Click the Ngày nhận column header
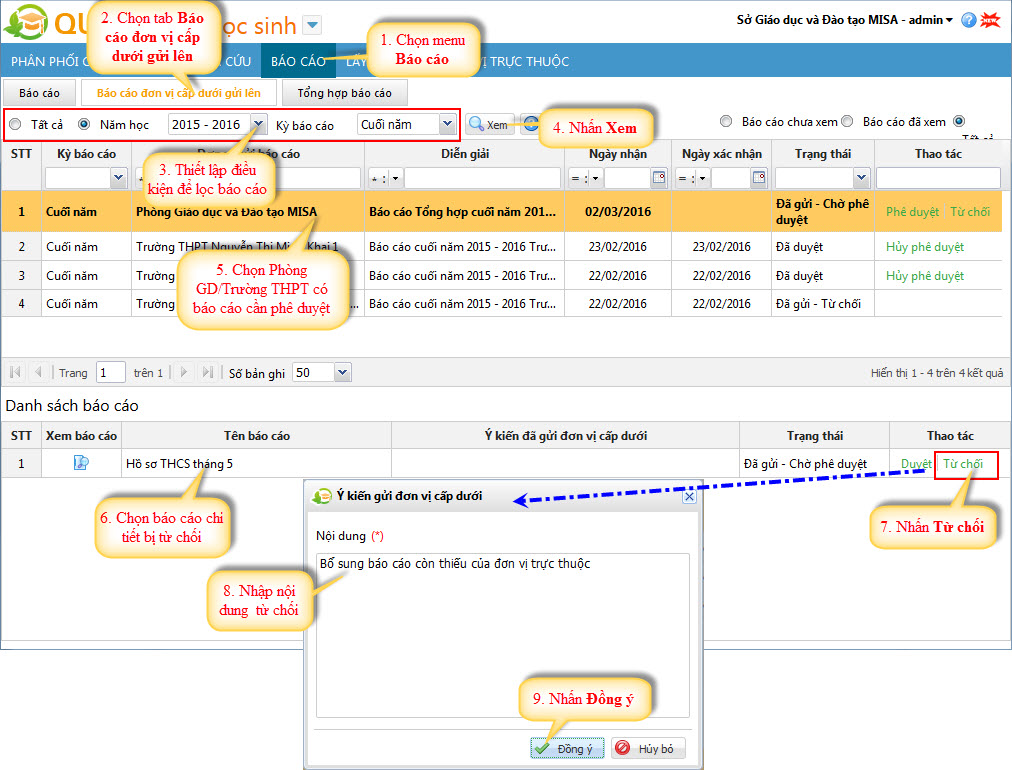The width and height of the screenshot is (1012, 770). [618, 154]
